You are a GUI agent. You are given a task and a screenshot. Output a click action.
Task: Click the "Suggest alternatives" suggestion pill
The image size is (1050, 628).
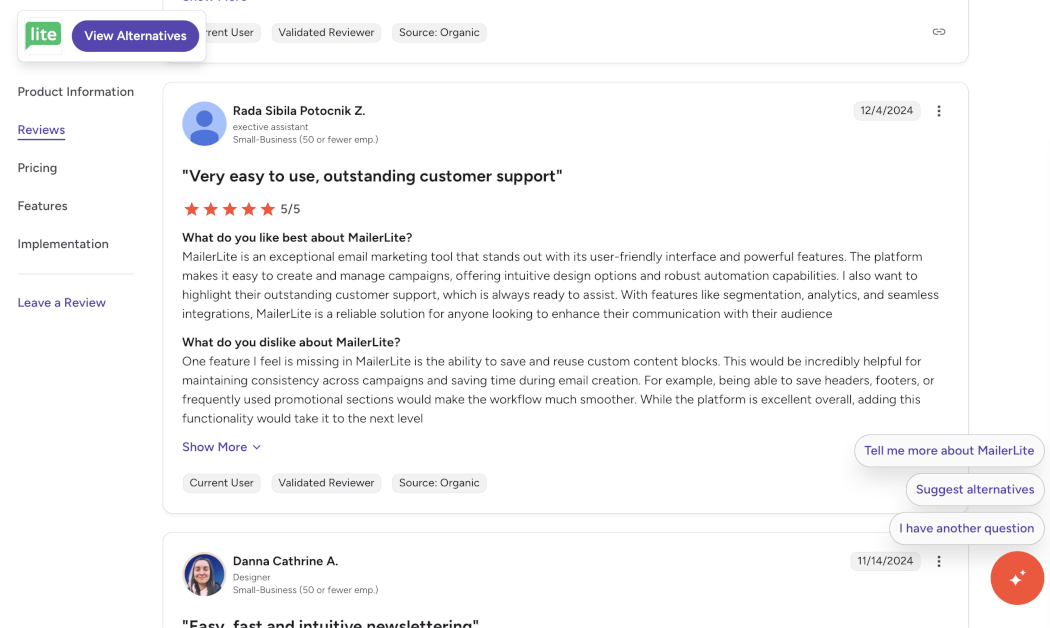[975, 489]
